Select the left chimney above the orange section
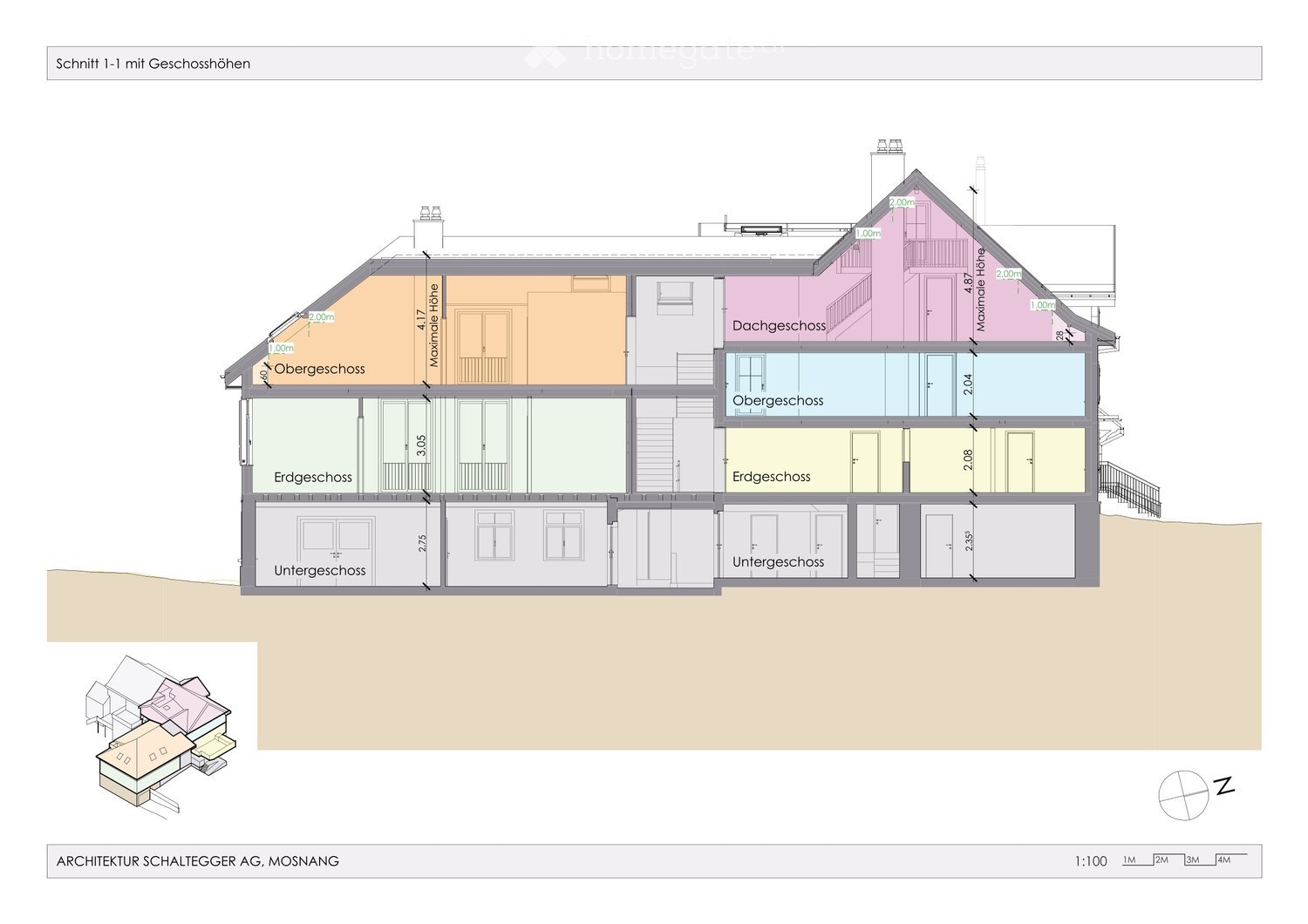The image size is (1308, 924). (x=428, y=229)
